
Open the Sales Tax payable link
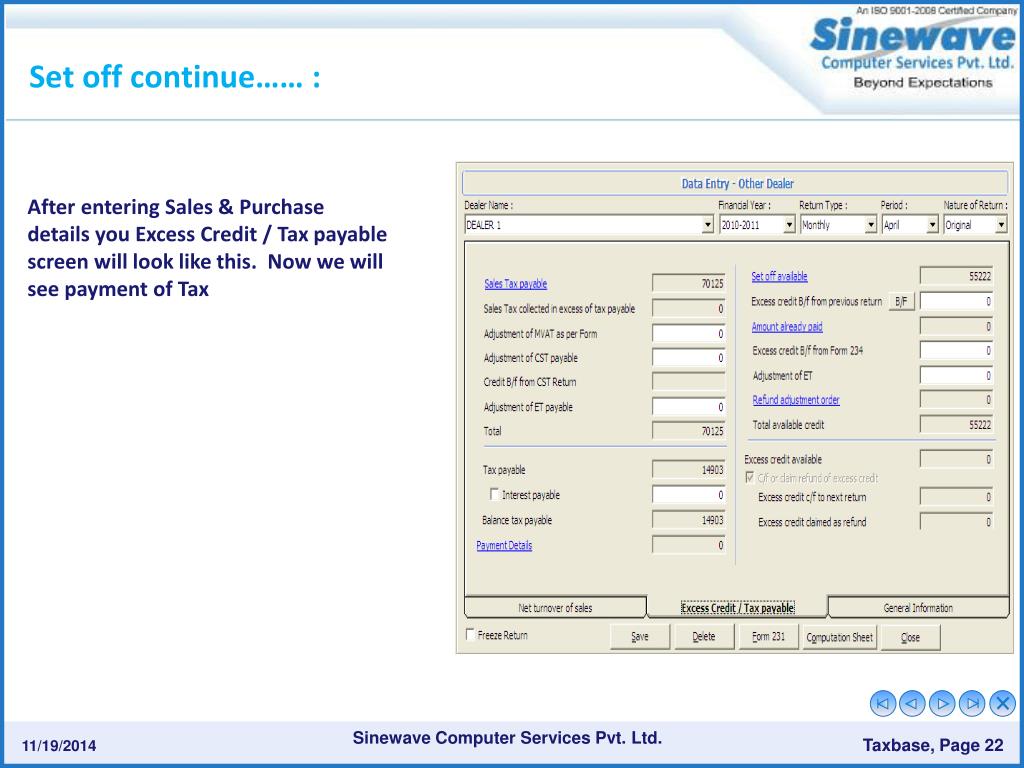515,283
